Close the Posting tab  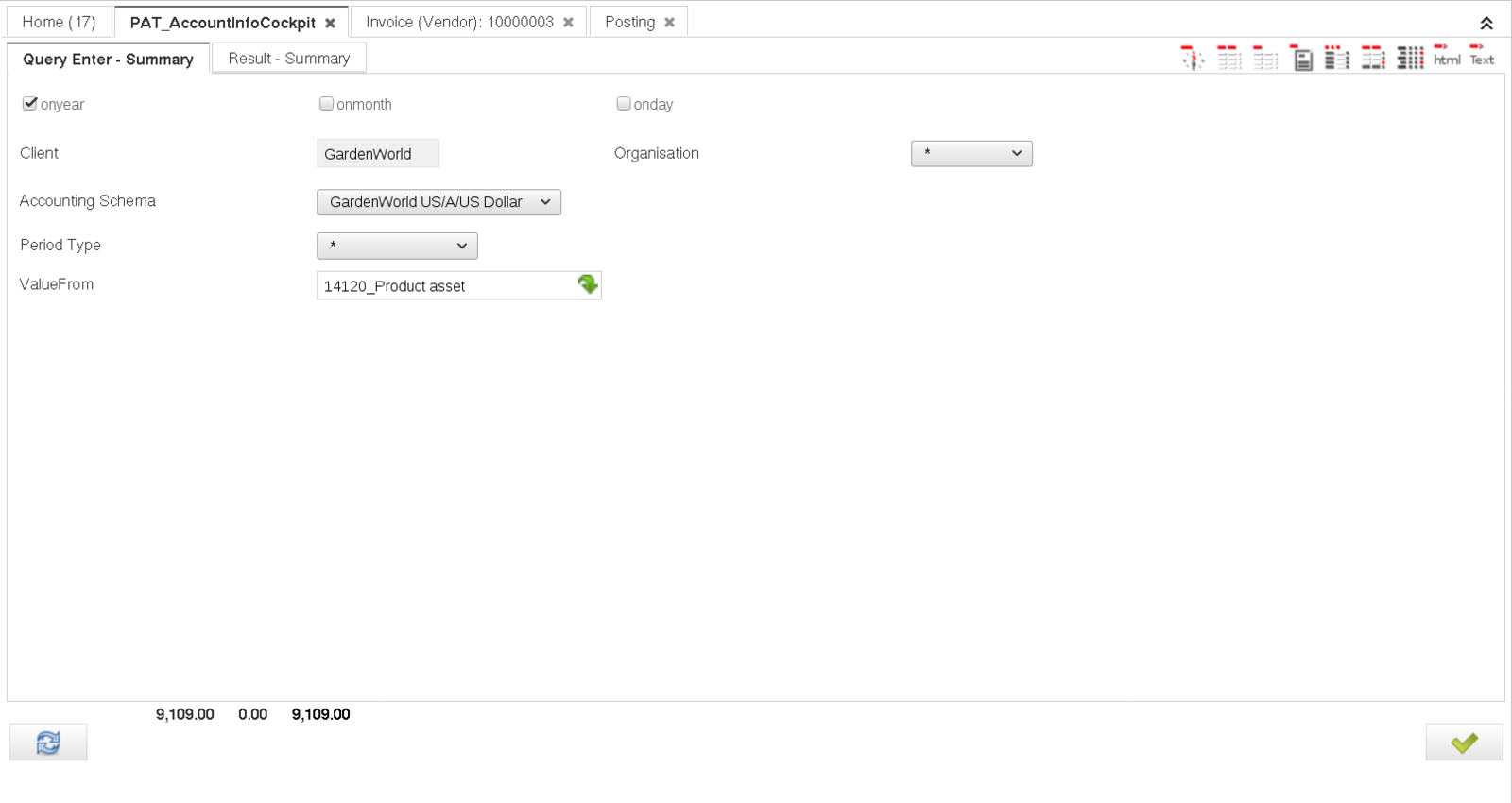[x=669, y=22]
